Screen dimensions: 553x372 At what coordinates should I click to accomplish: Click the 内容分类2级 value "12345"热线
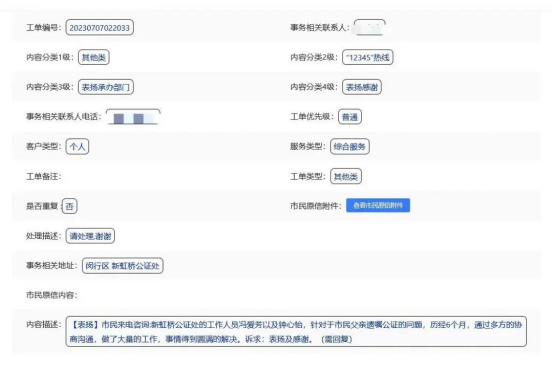pos(368,57)
